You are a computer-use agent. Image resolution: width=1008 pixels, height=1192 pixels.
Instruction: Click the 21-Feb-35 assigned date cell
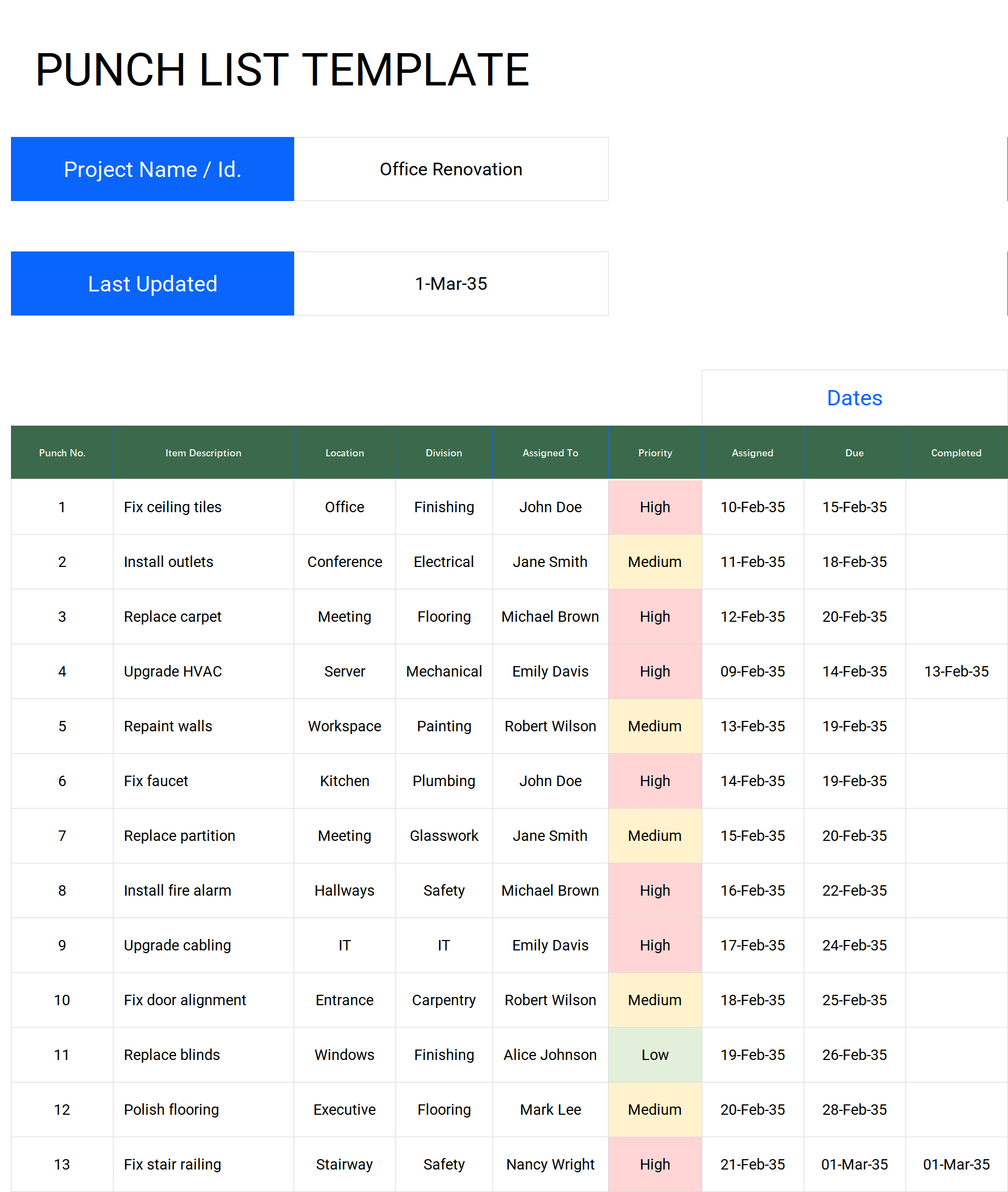tap(753, 1165)
